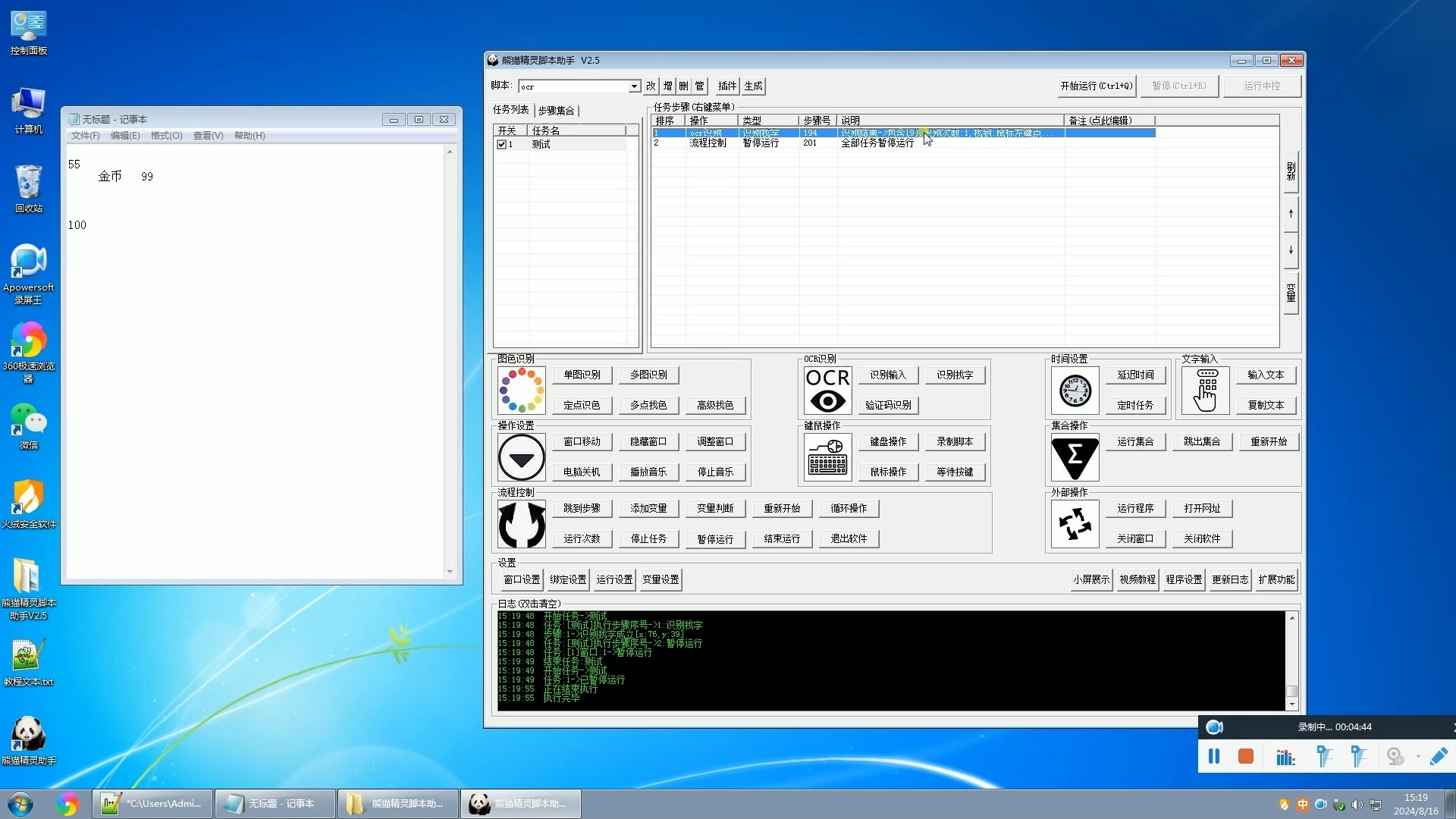Click the 识别找字 button
This screenshot has height=819, width=1456.
pyautogui.click(x=955, y=375)
